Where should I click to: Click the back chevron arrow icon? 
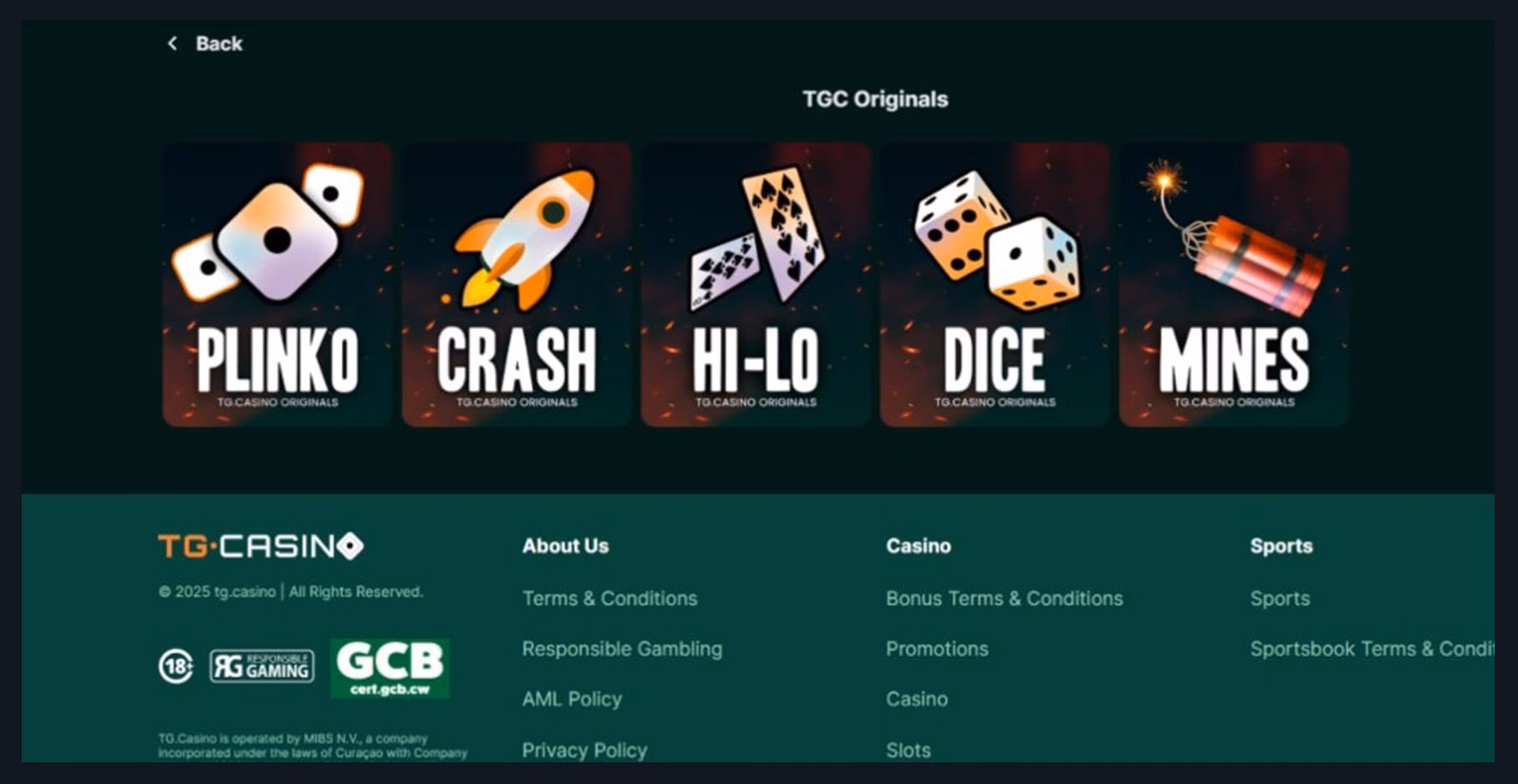(172, 43)
